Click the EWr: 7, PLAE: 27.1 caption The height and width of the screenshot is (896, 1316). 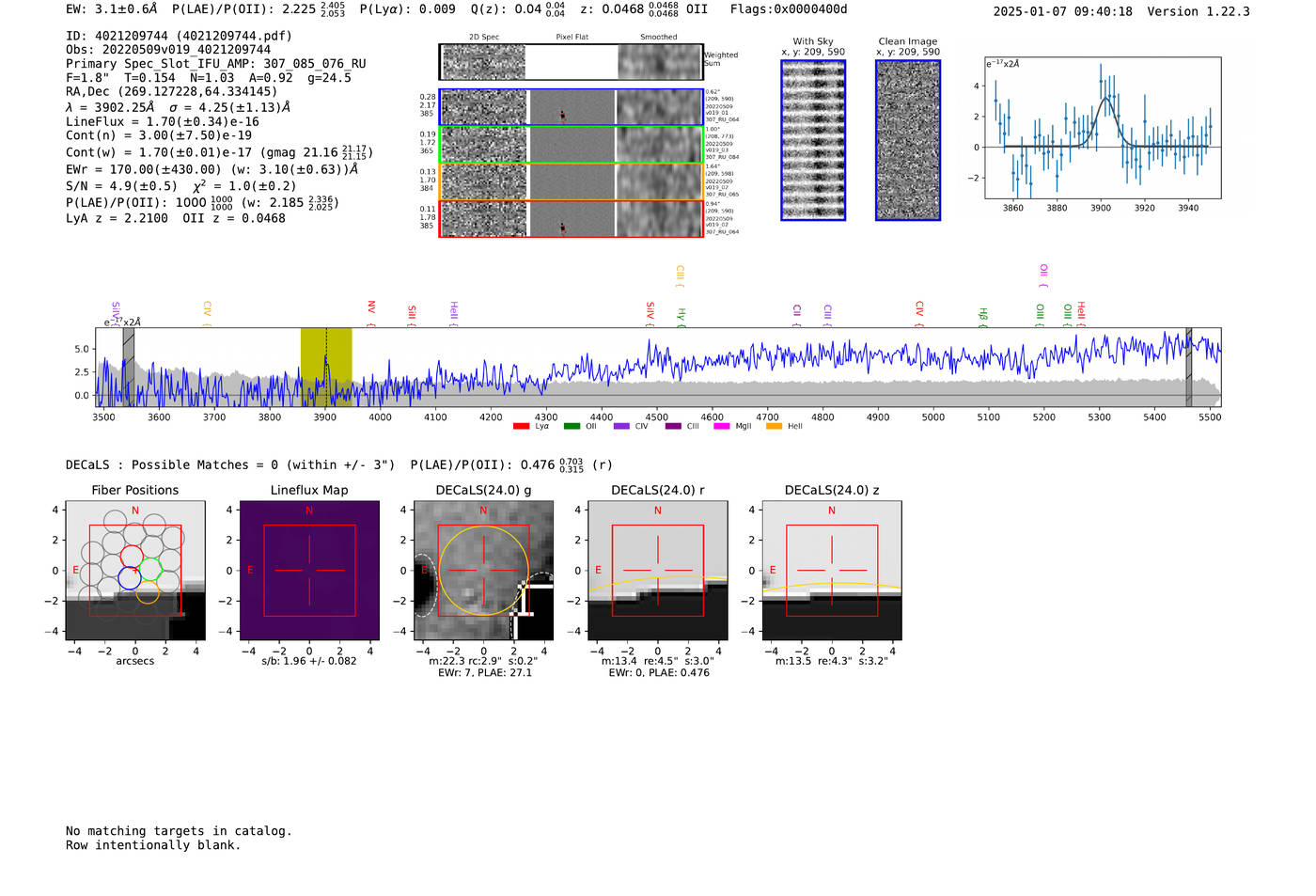(484, 672)
